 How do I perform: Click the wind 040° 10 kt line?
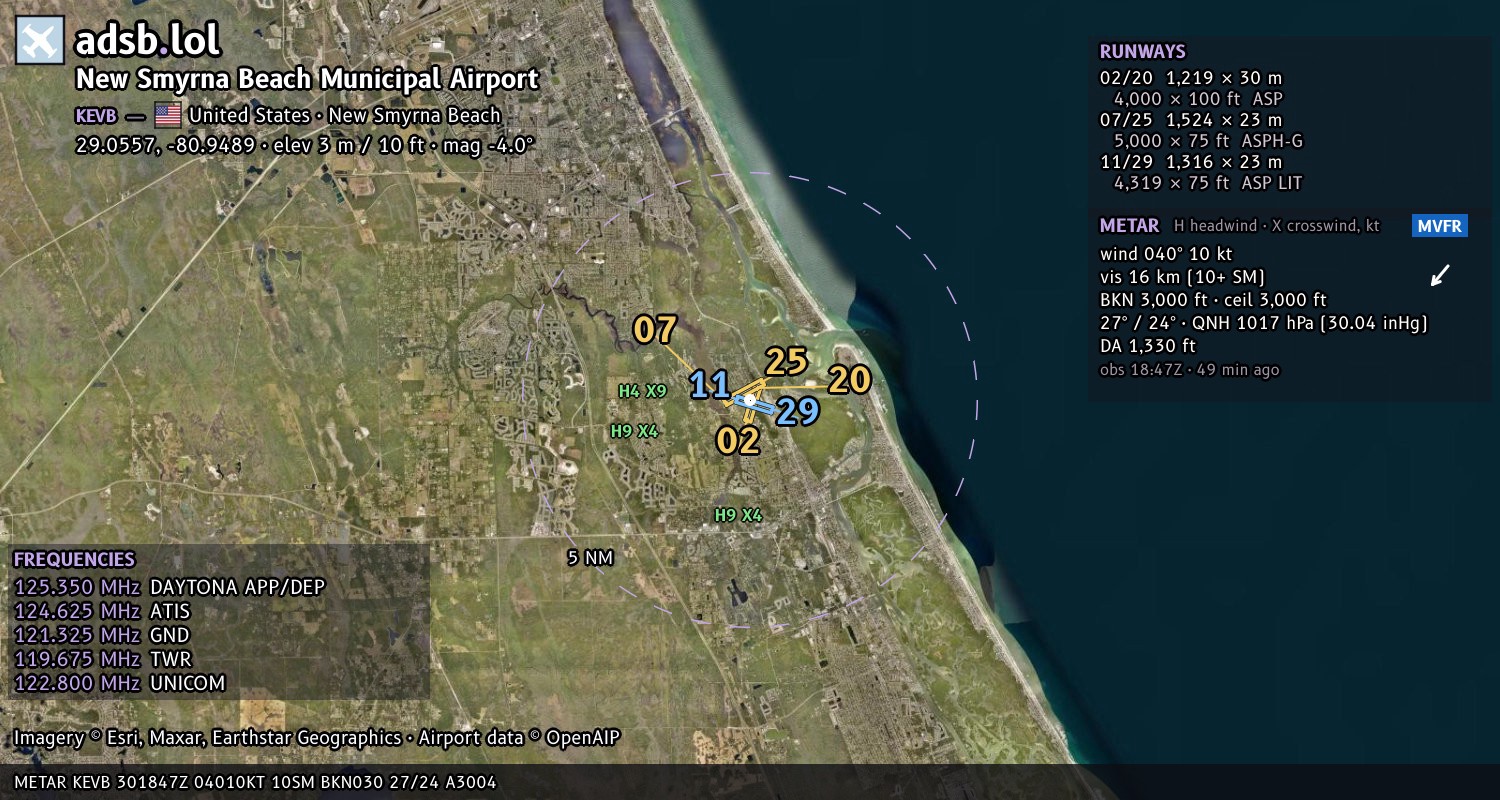1166,254
